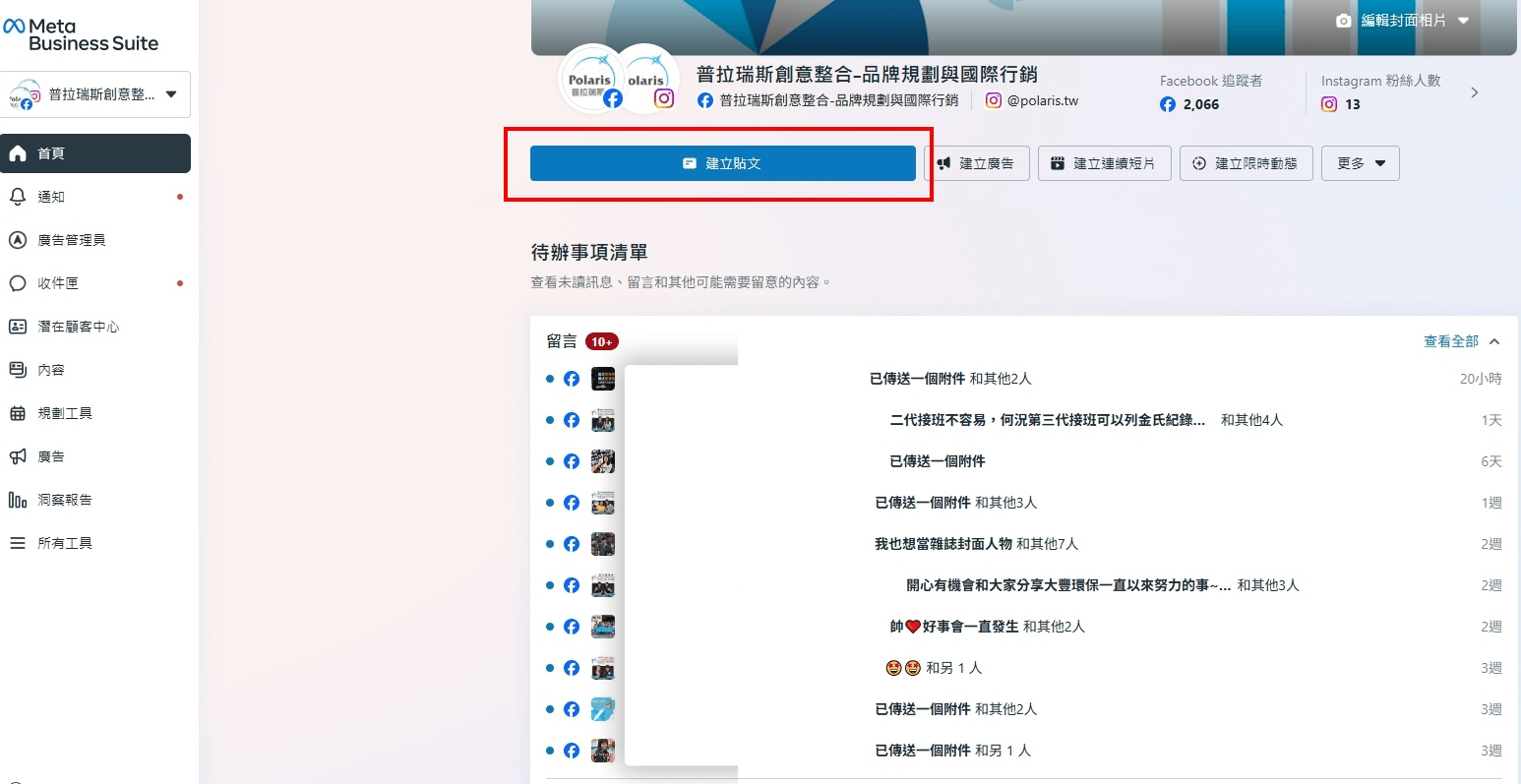The width and height of the screenshot is (1521, 784).
Task: Open the 普拉瑞斯創意整 account switcher dropdown
Action: tap(95, 94)
